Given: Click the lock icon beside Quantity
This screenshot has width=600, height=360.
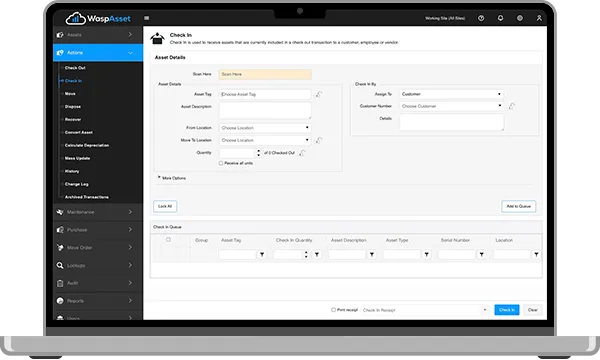Looking at the screenshot, I should point(302,153).
